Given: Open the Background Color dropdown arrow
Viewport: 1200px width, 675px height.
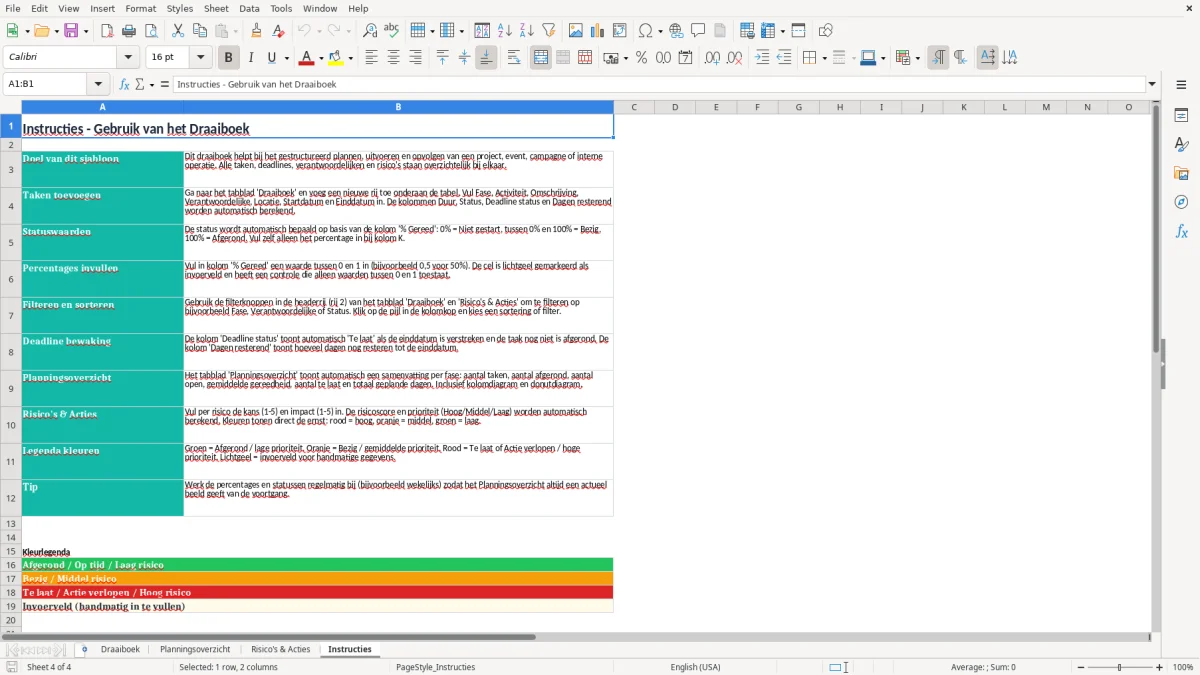Looking at the screenshot, I should tap(349, 58).
